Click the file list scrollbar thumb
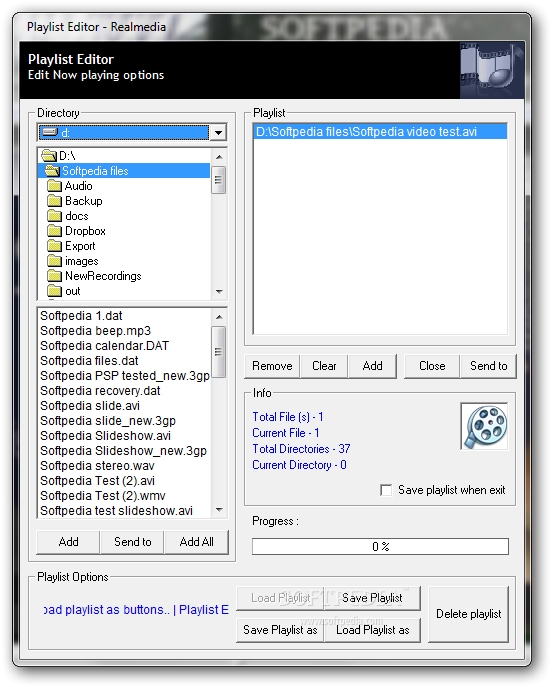The image size is (552, 687). [x=219, y=351]
